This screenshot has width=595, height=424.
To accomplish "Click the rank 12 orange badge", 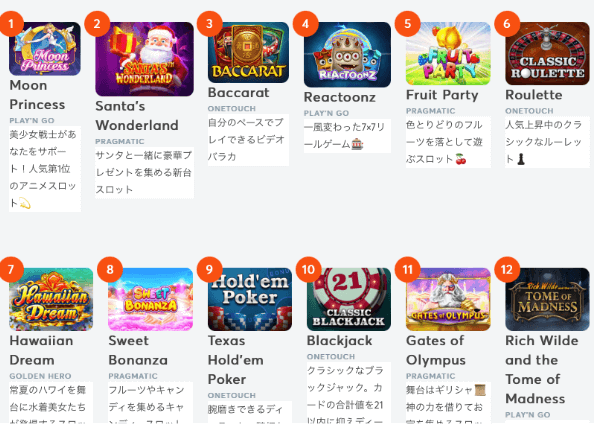I will pyautogui.click(x=507, y=270).
